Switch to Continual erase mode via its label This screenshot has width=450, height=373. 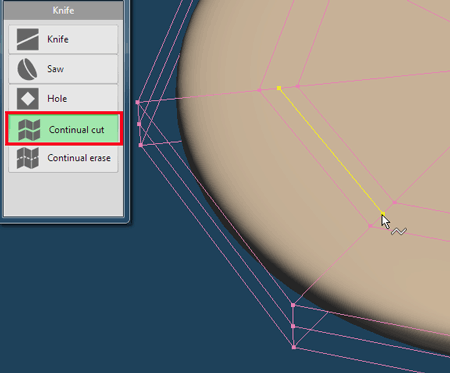79,158
